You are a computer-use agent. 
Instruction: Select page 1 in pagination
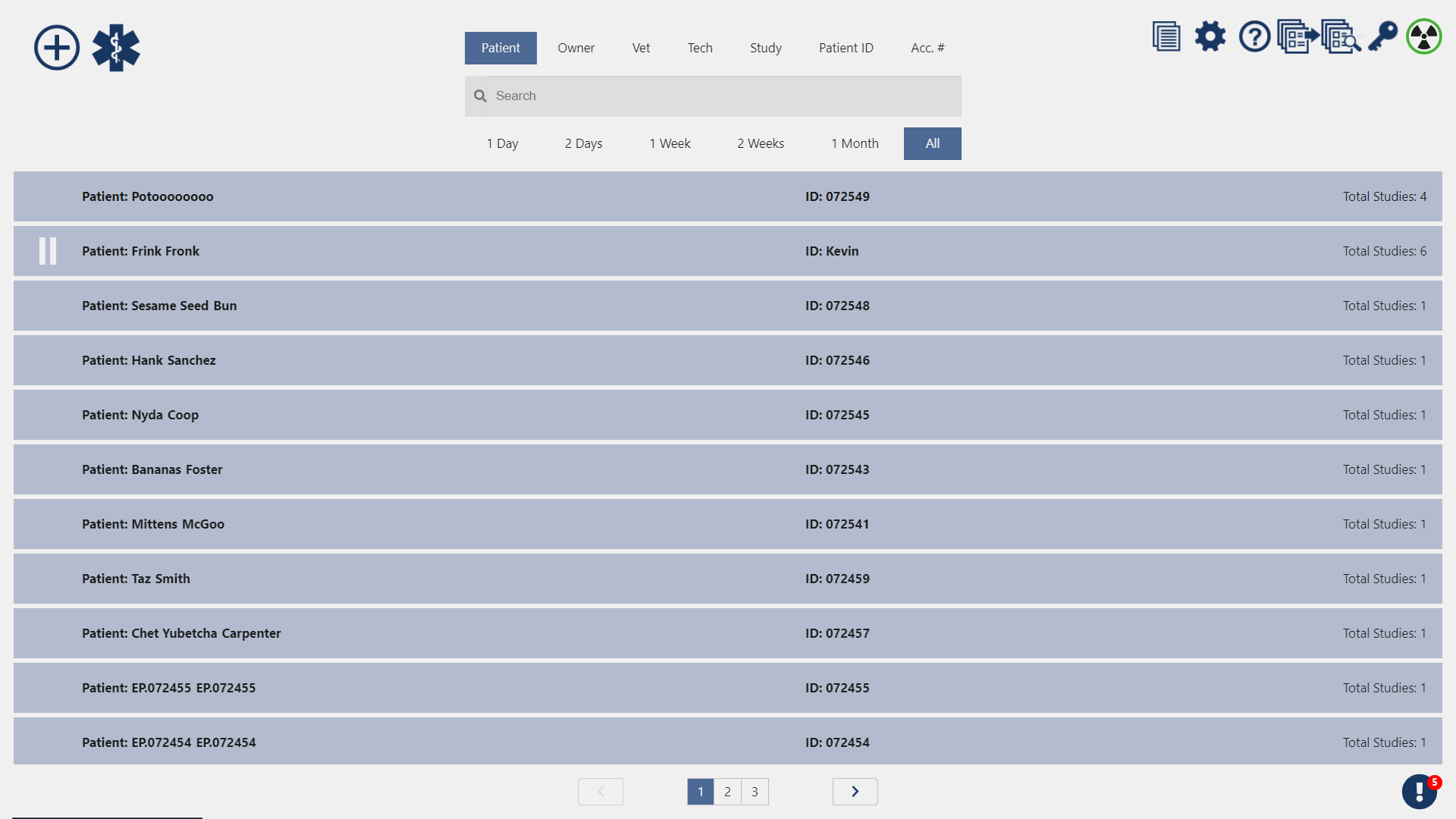tap(701, 792)
